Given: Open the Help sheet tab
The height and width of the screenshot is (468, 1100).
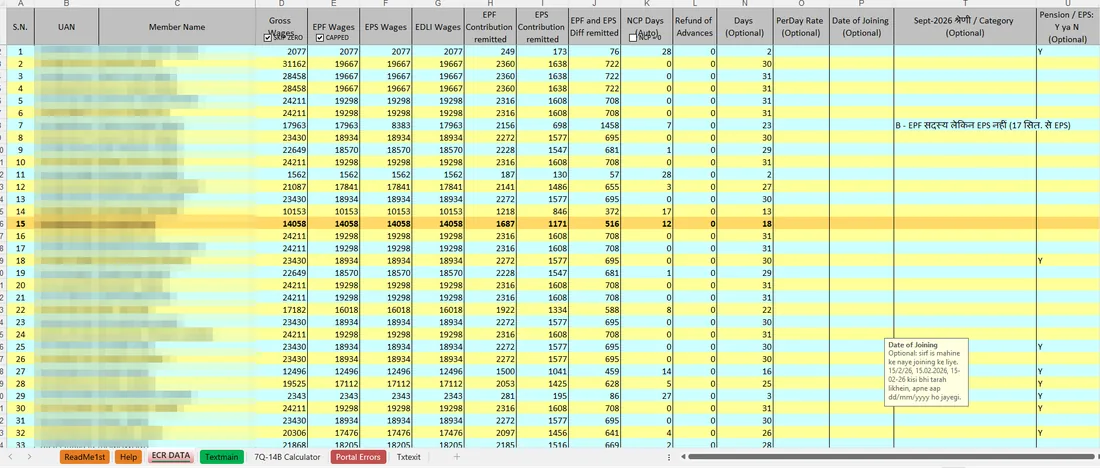Looking at the screenshot, I should pyautogui.click(x=128, y=457).
